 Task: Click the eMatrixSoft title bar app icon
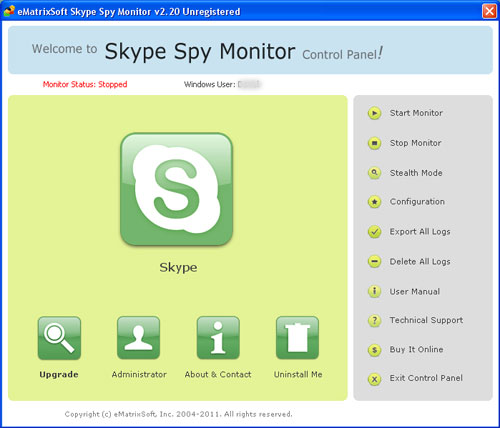pos(9,11)
